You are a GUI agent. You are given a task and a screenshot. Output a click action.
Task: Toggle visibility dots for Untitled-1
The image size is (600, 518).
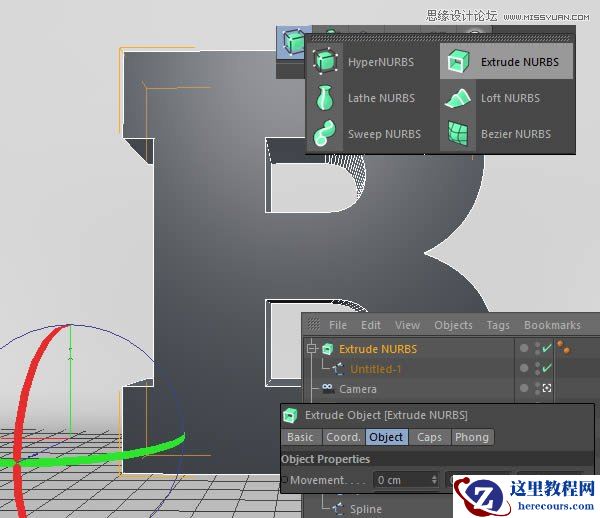click(537, 368)
